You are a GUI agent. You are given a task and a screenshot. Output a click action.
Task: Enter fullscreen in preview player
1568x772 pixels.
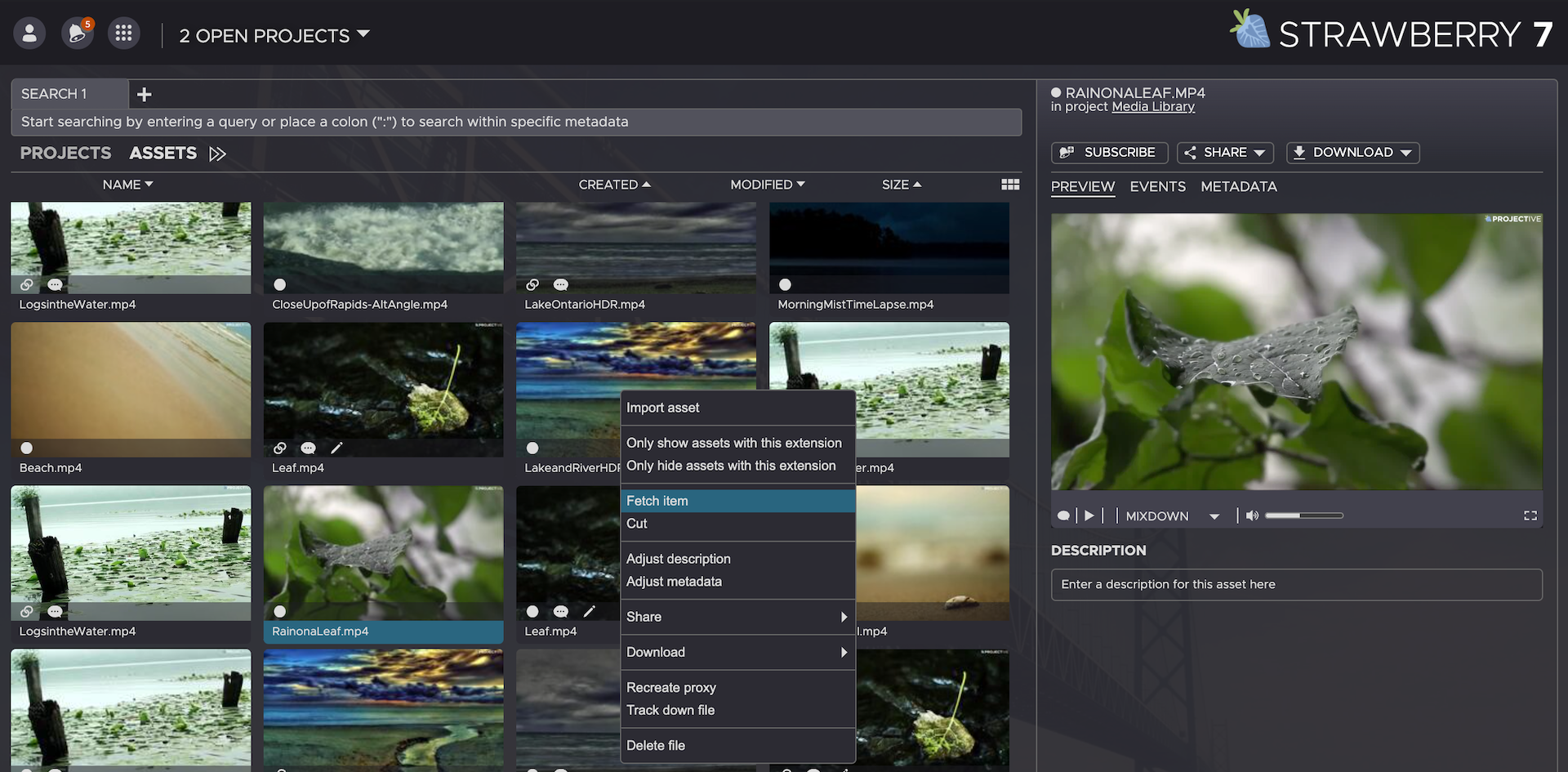1530,515
